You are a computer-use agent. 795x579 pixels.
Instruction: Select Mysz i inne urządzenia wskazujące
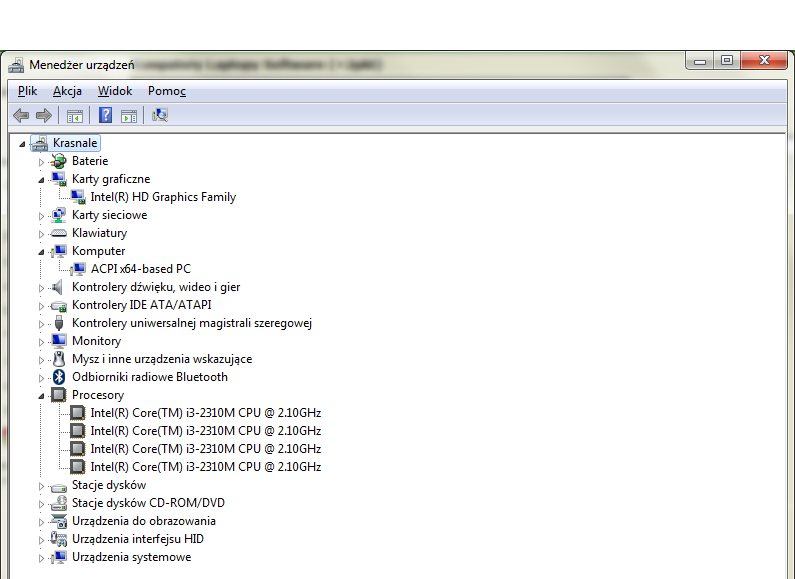tap(162, 359)
